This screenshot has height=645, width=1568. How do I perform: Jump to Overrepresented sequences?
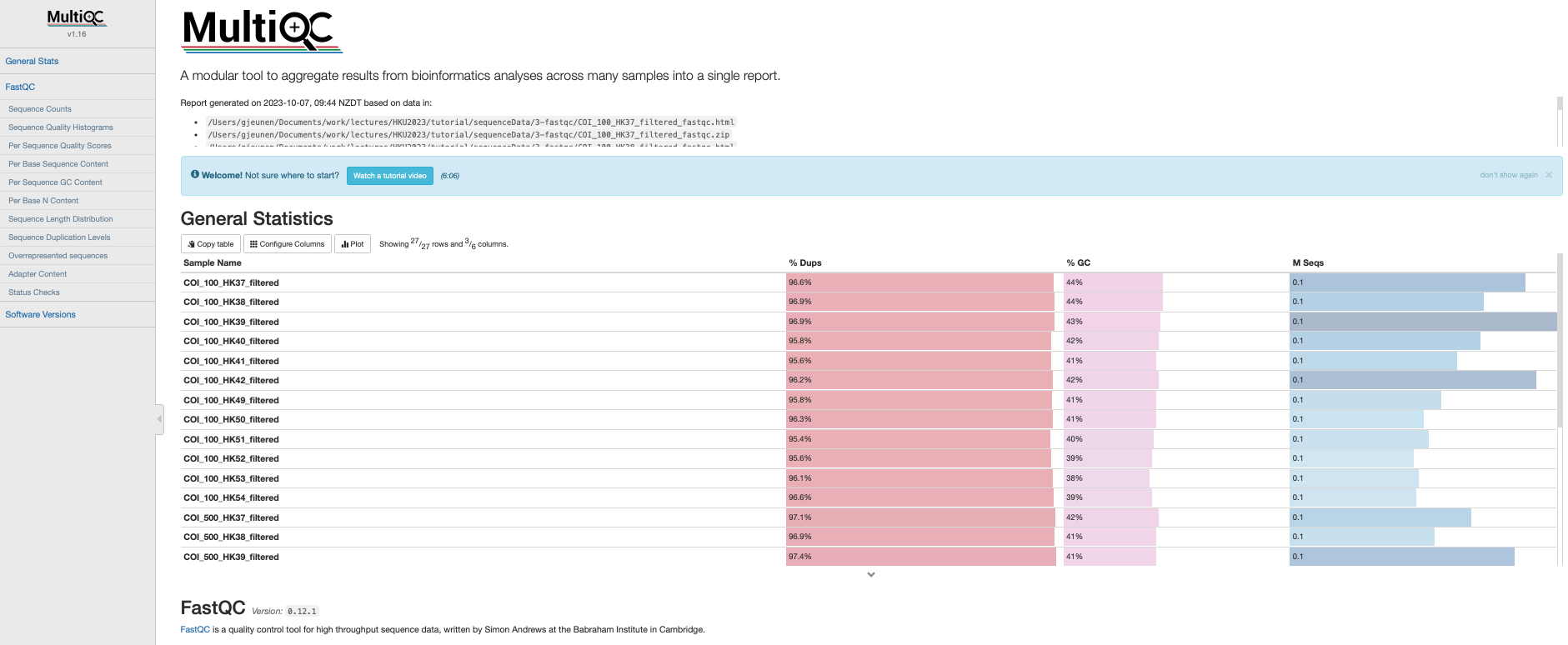coord(58,256)
